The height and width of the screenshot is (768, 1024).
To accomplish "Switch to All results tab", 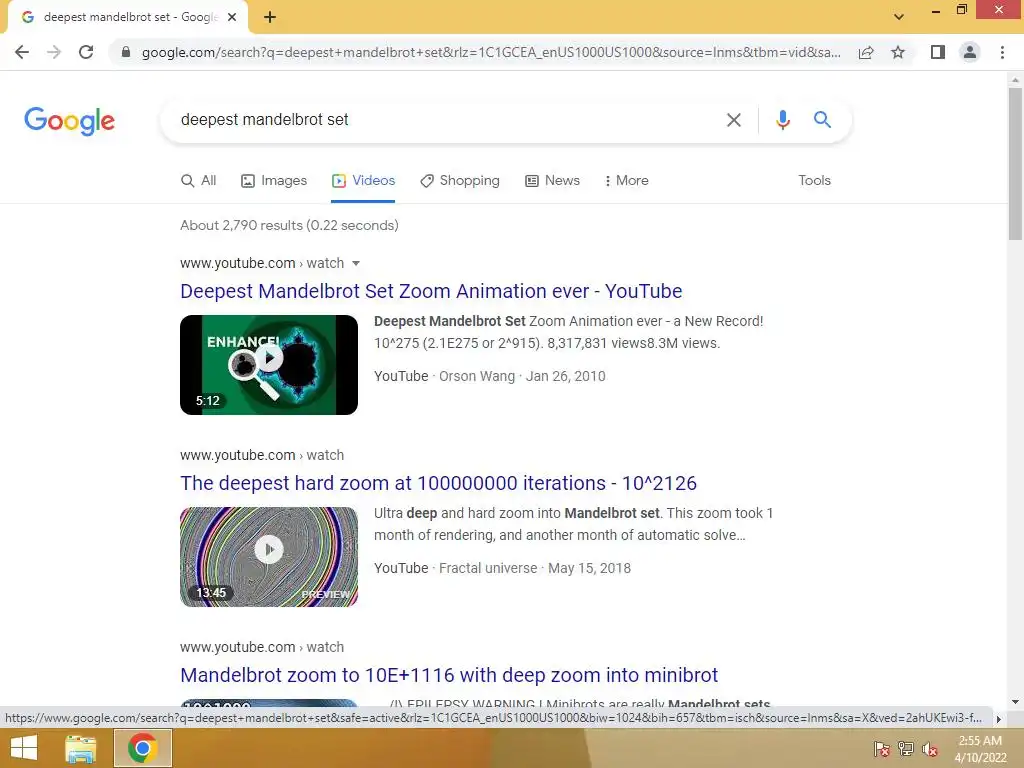I will [199, 181].
